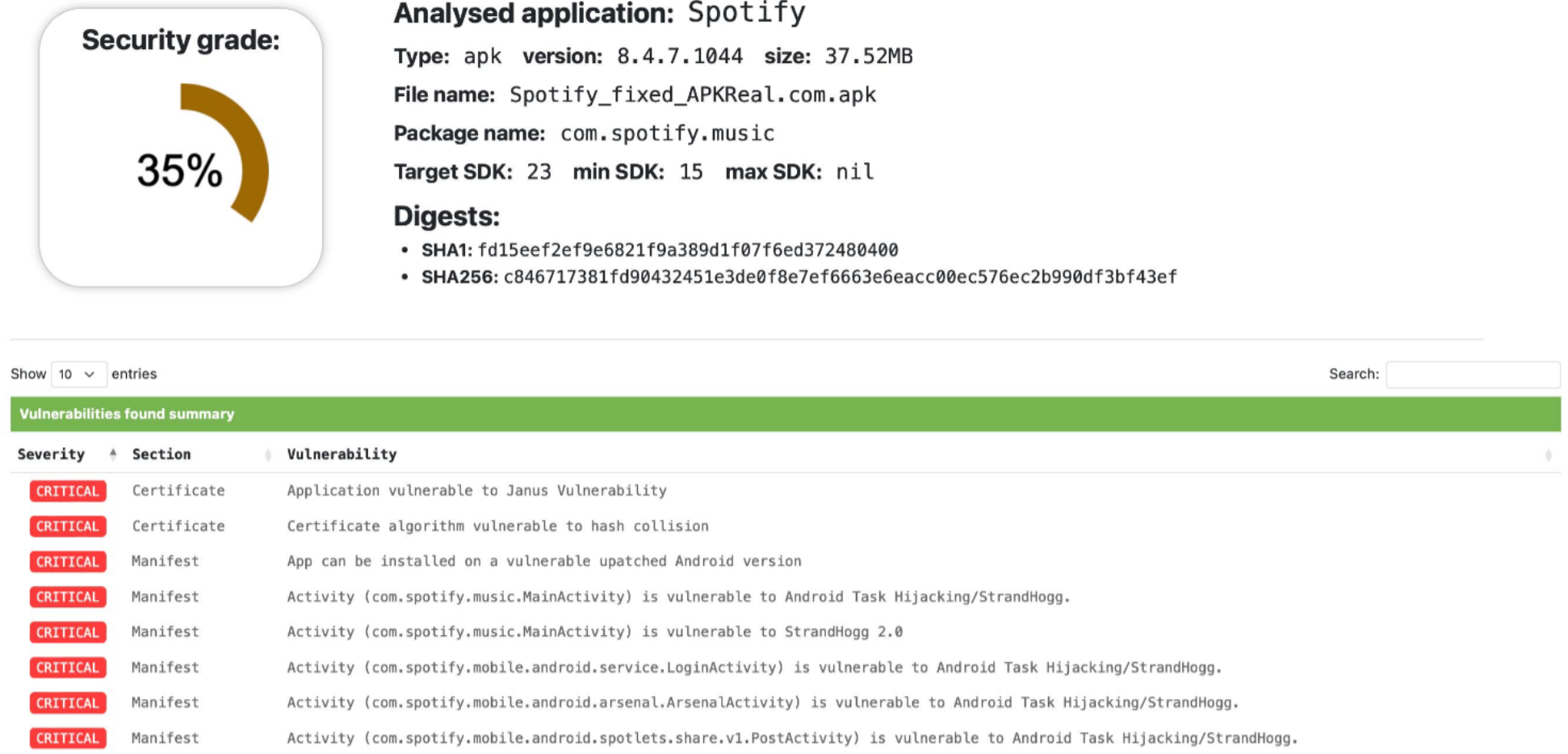Click CRITICAL badge on hash collision row
Screen dimensions: 1568x754
[68, 526]
